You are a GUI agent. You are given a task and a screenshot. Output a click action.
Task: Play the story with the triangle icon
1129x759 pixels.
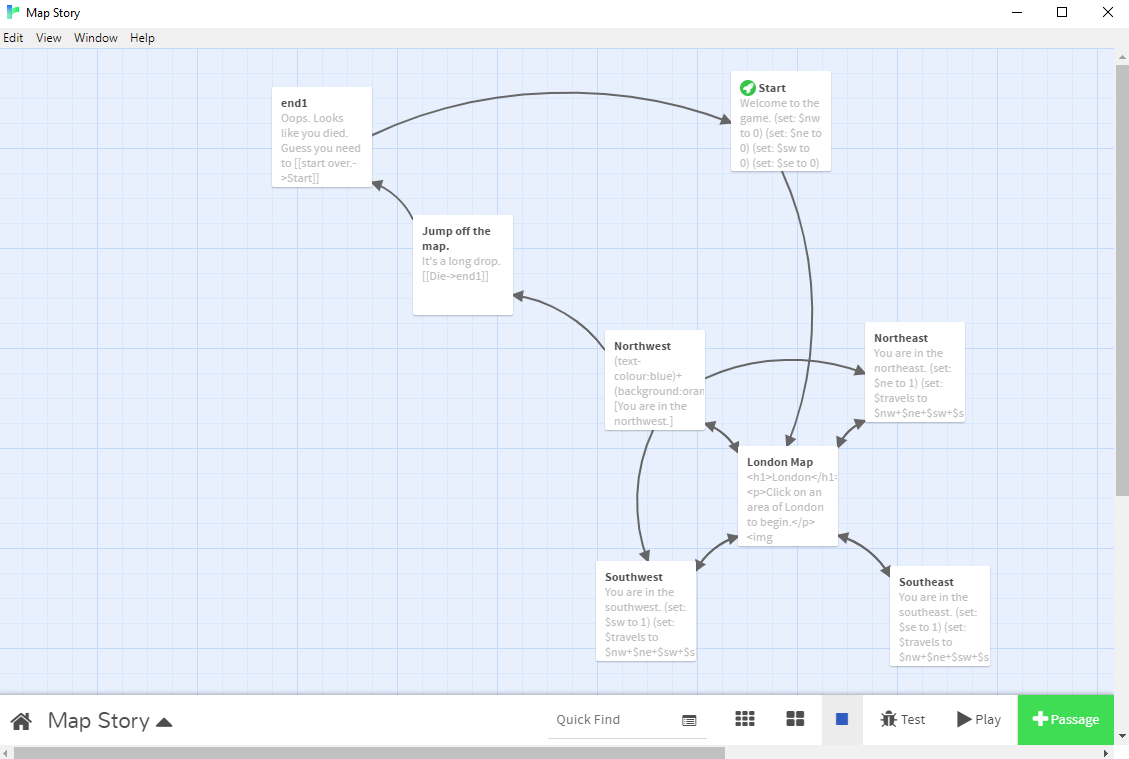[964, 719]
